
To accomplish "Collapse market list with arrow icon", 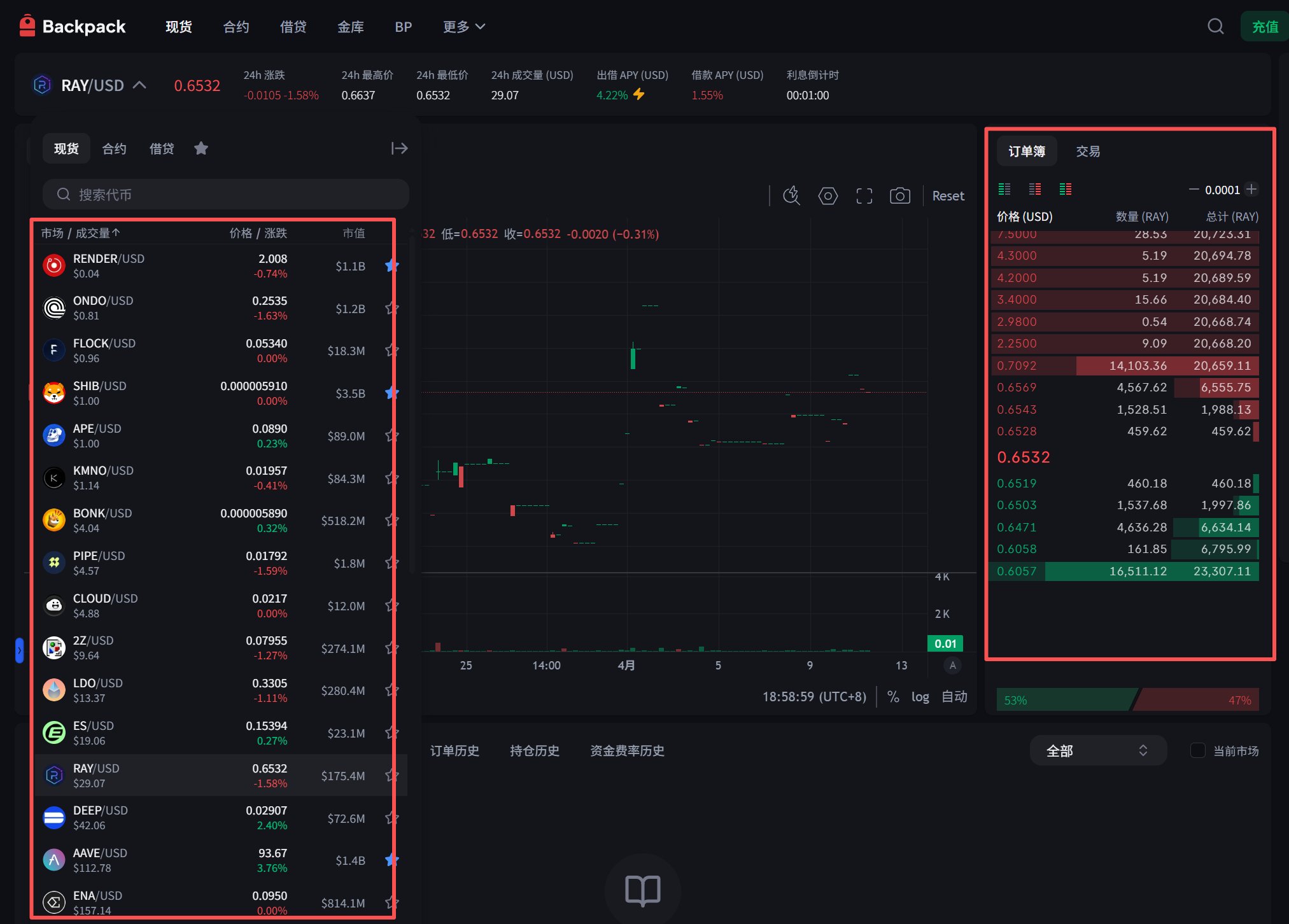I will click(x=399, y=148).
